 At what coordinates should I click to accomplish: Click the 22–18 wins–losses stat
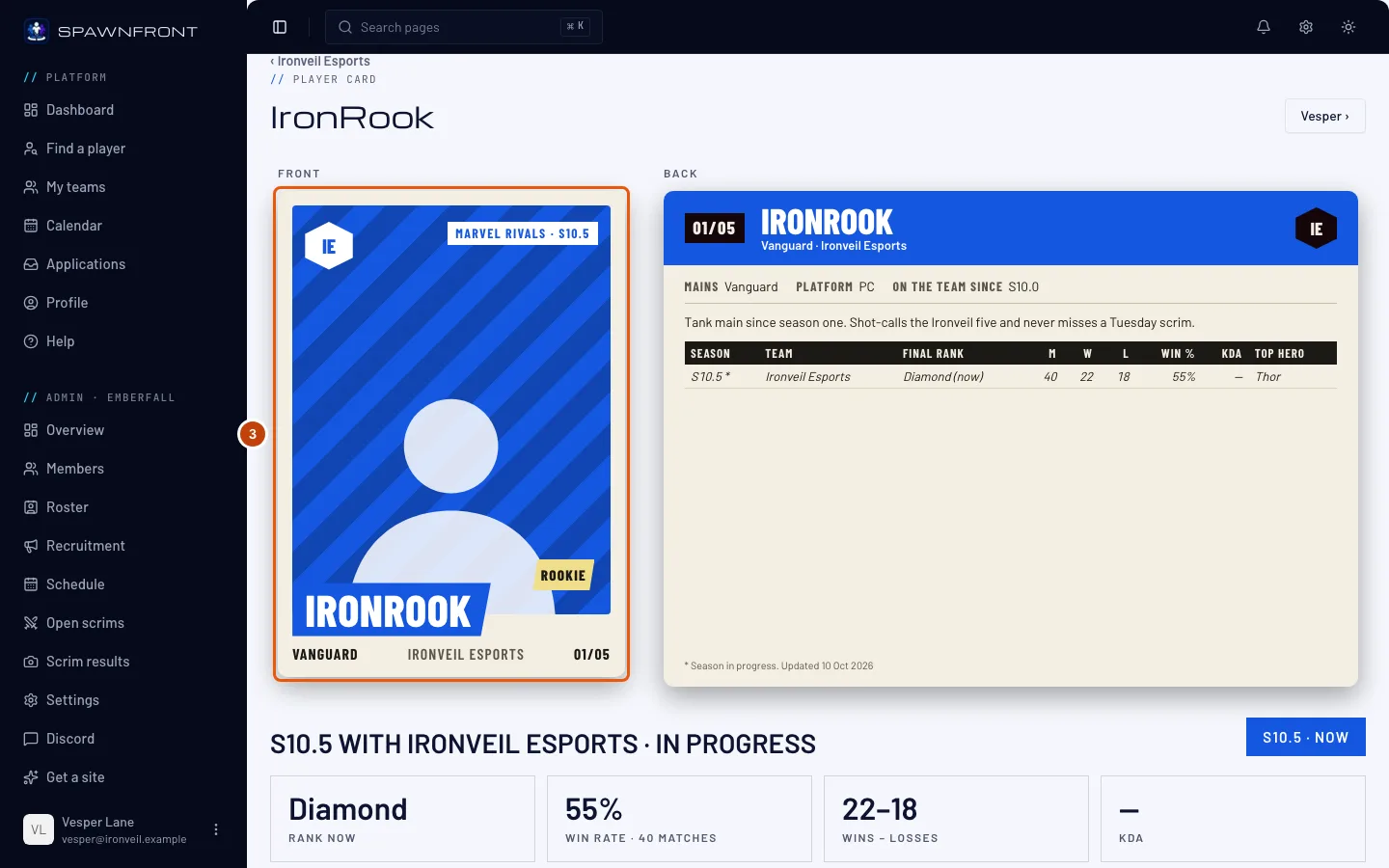pos(956,819)
